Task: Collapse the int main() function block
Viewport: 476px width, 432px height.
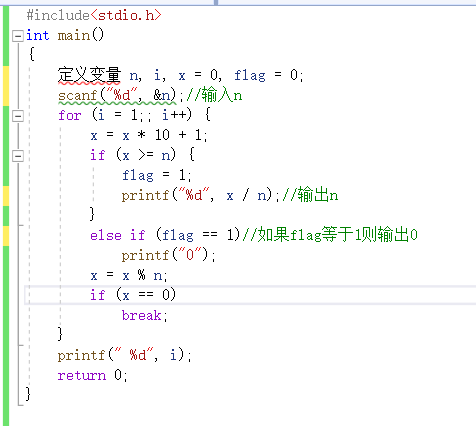Action: 18,36
